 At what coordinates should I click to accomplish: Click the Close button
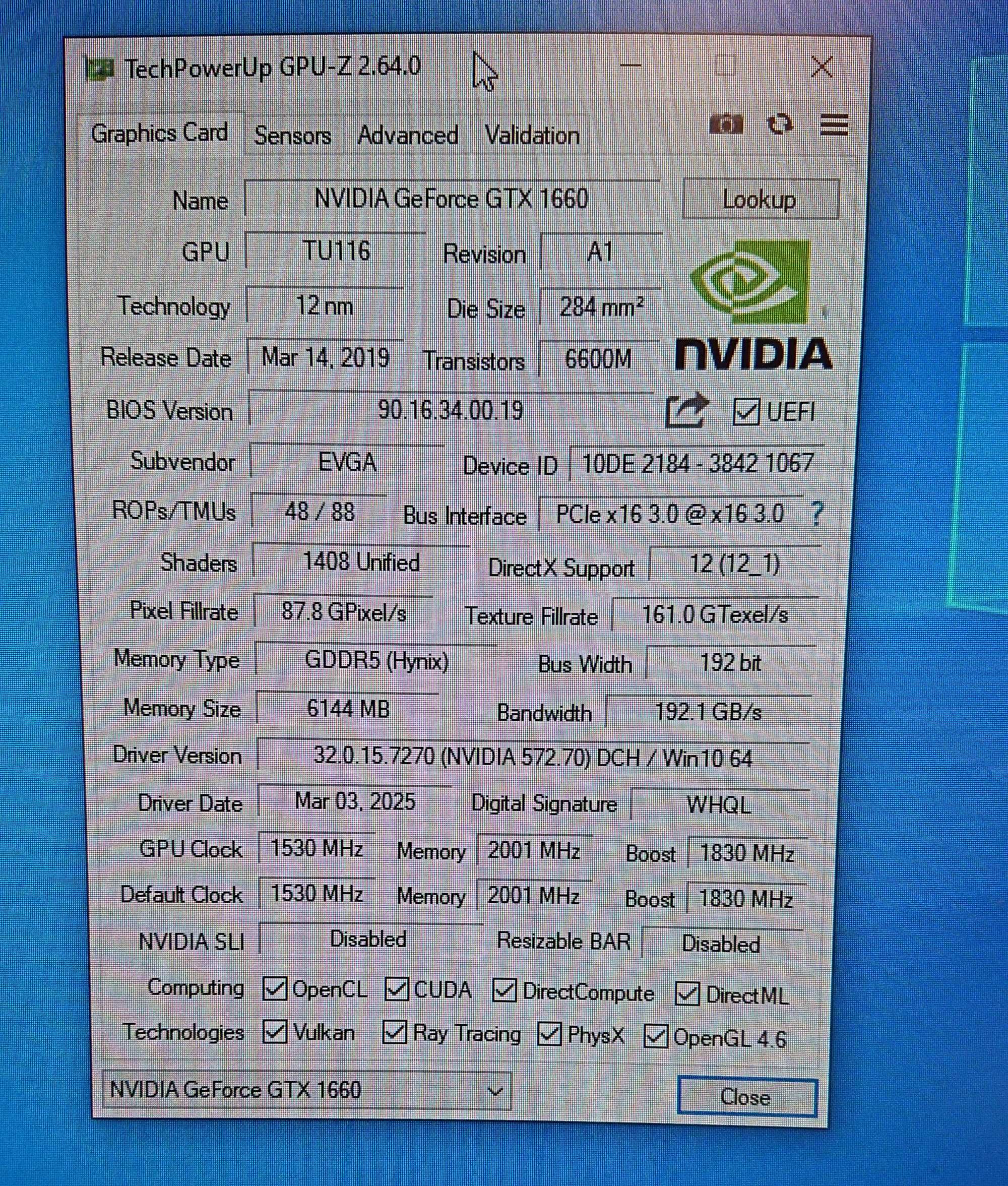click(x=747, y=1097)
